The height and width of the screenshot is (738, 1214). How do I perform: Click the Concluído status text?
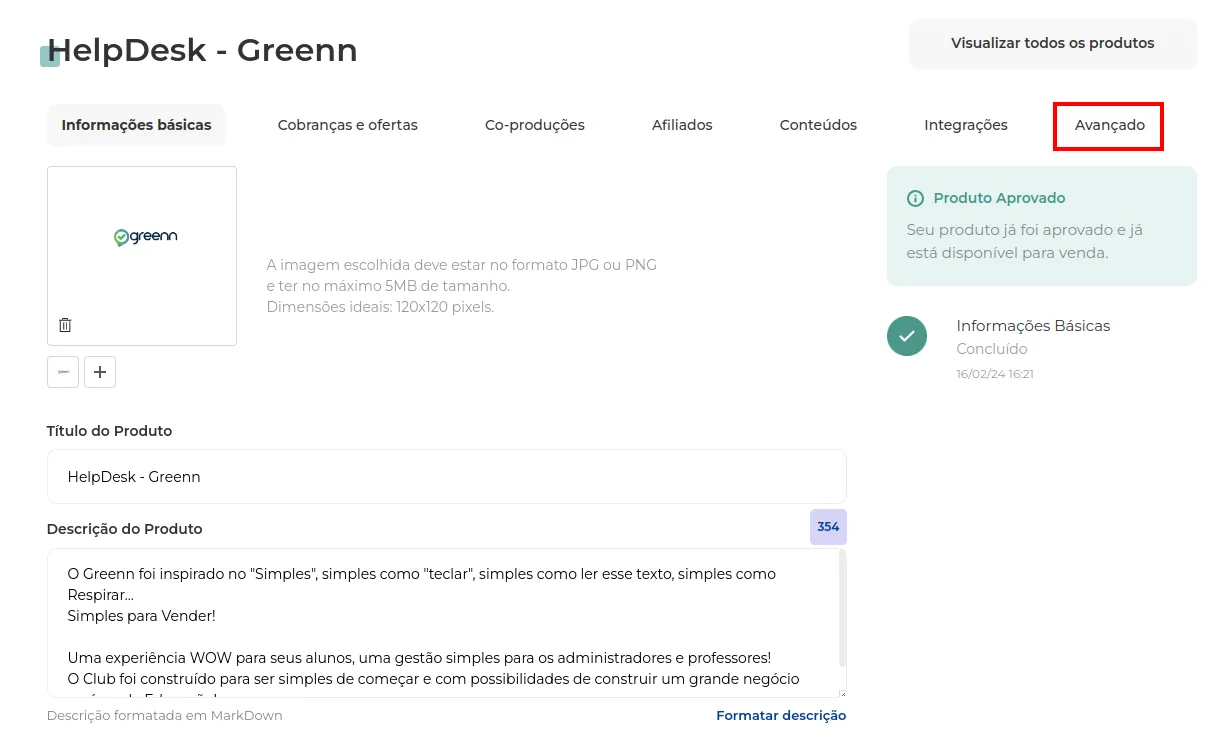(992, 349)
